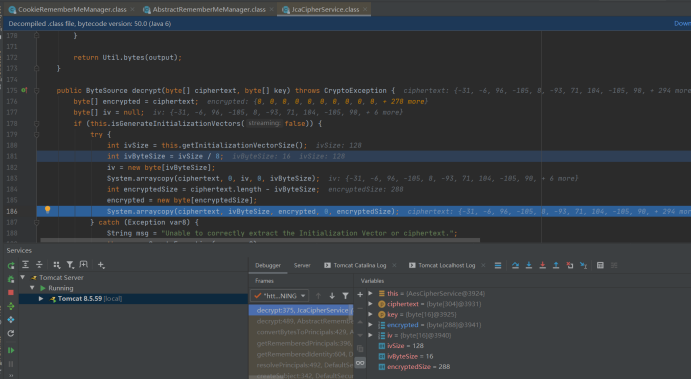Click the Pause Program icon
This screenshot has height=379, width=692.
click(11, 364)
